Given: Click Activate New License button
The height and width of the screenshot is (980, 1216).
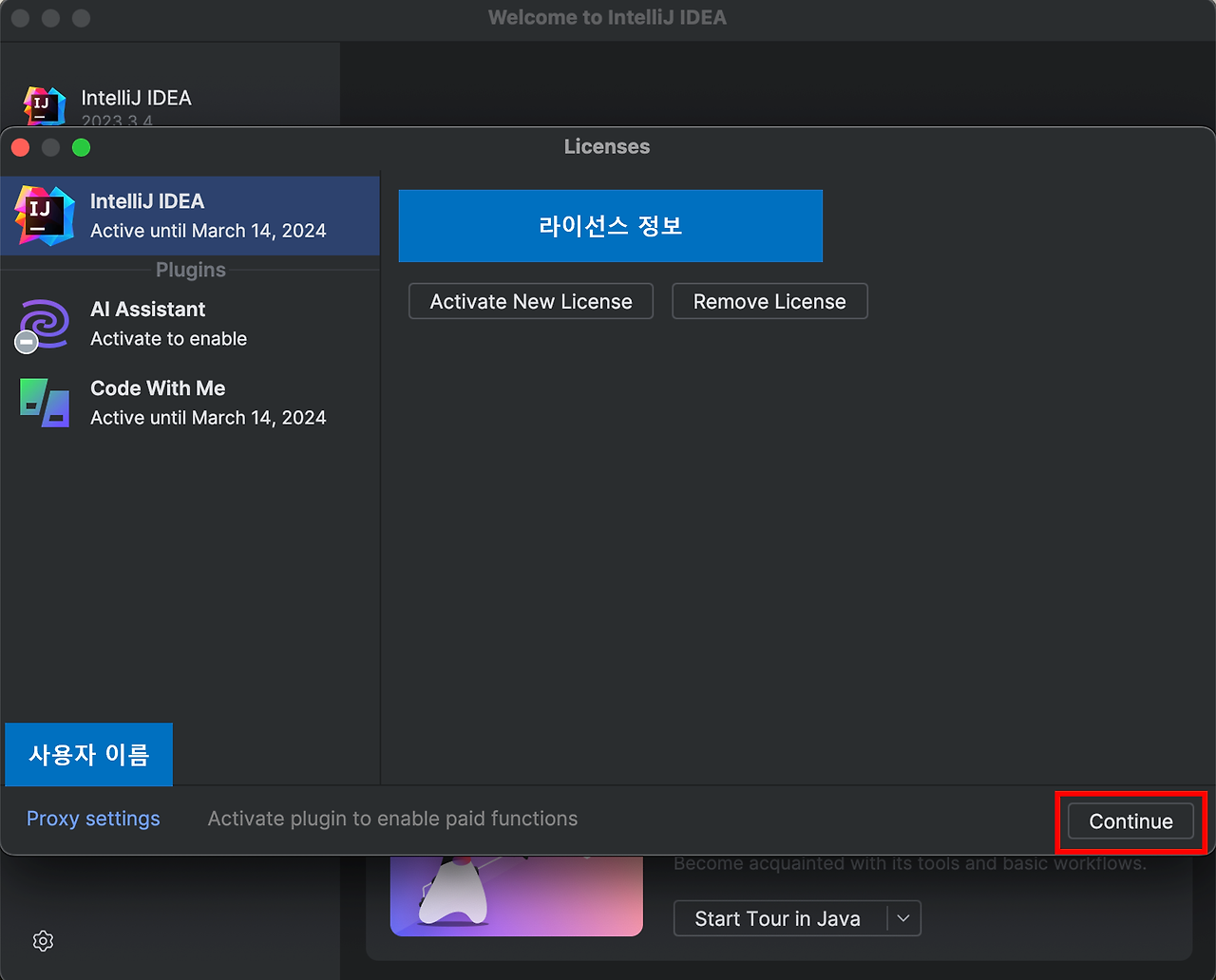Looking at the screenshot, I should (531, 301).
